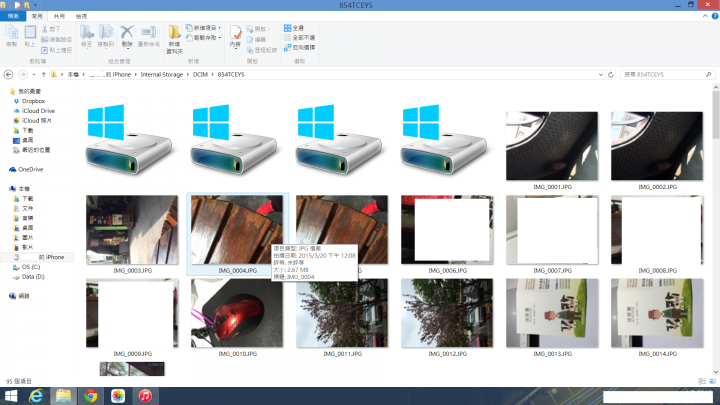Open iTunes from the taskbar

145,396
